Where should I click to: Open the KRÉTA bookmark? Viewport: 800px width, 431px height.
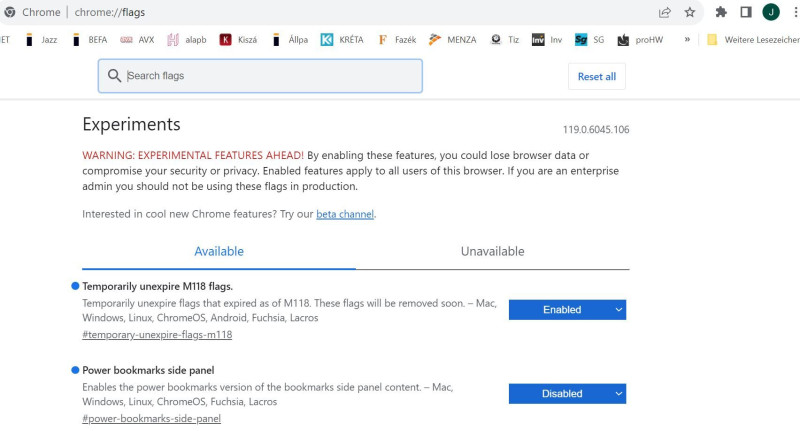pos(342,39)
